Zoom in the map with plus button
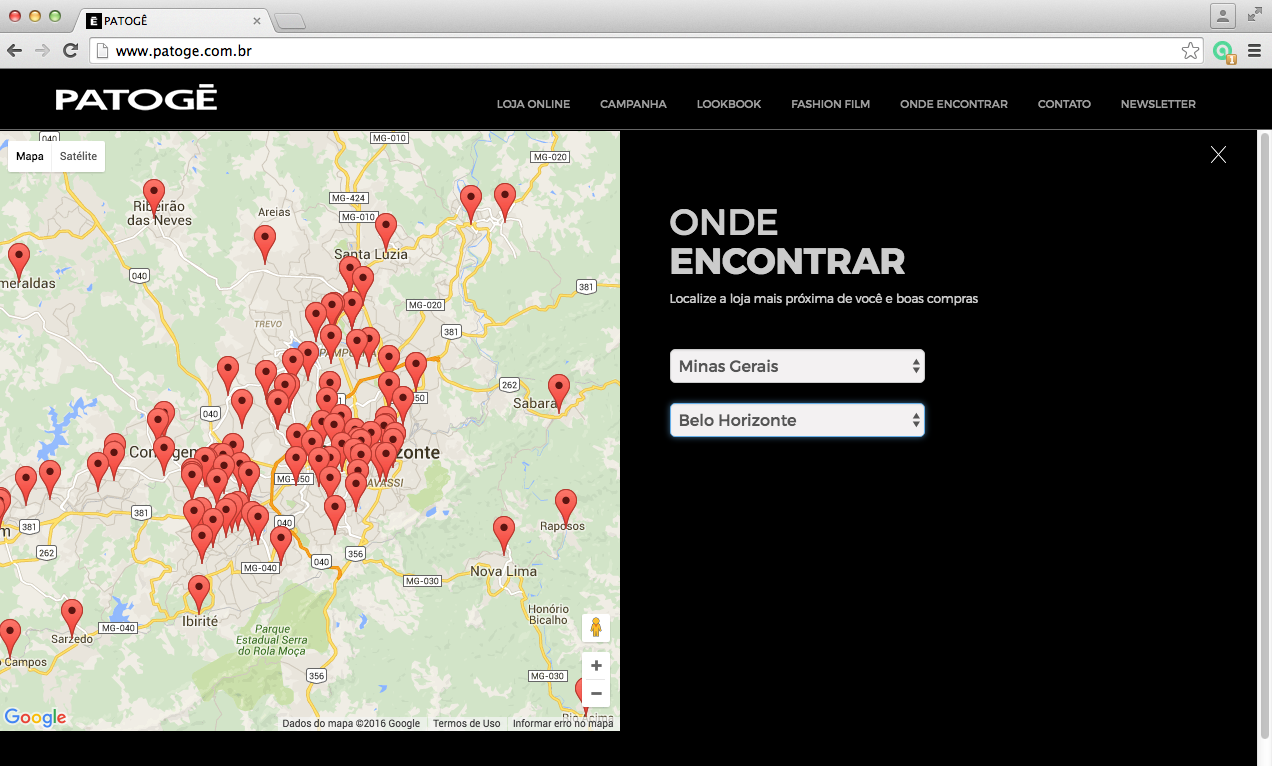Screen dimensions: 1272x766 click(x=596, y=666)
